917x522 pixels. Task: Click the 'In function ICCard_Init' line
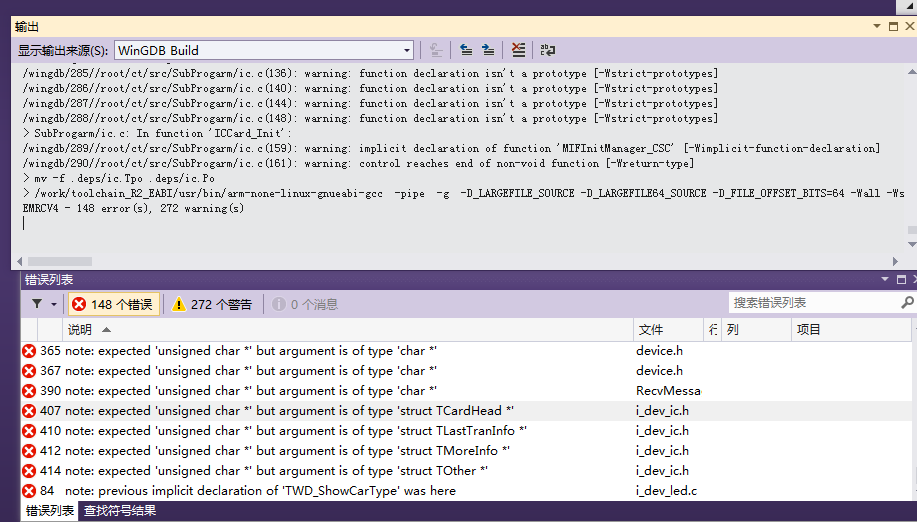click(157, 133)
